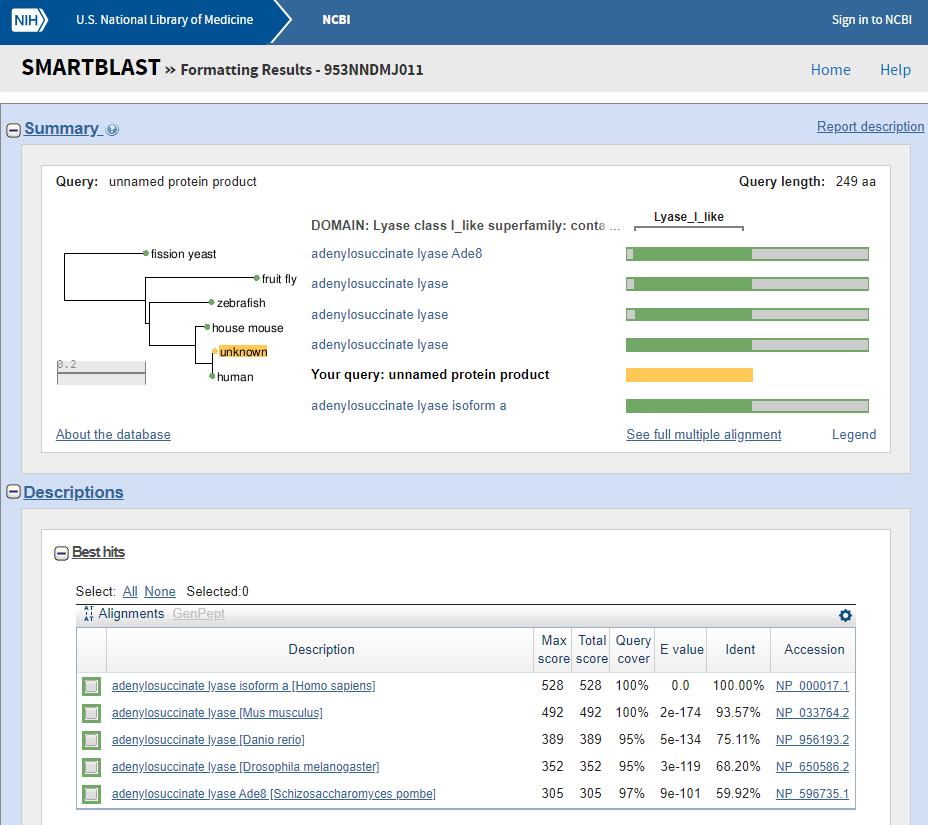
Task: Check the Drosophila melanogaster hit checkbox
Action: (x=91, y=767)
